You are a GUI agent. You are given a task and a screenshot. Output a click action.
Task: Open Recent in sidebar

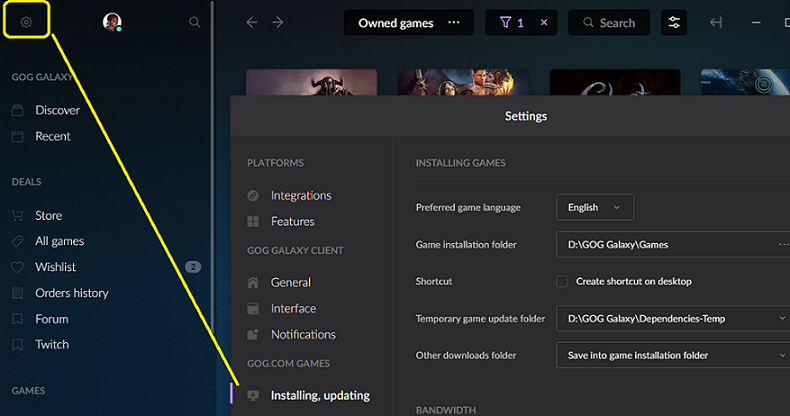click(x=53, y=136)
